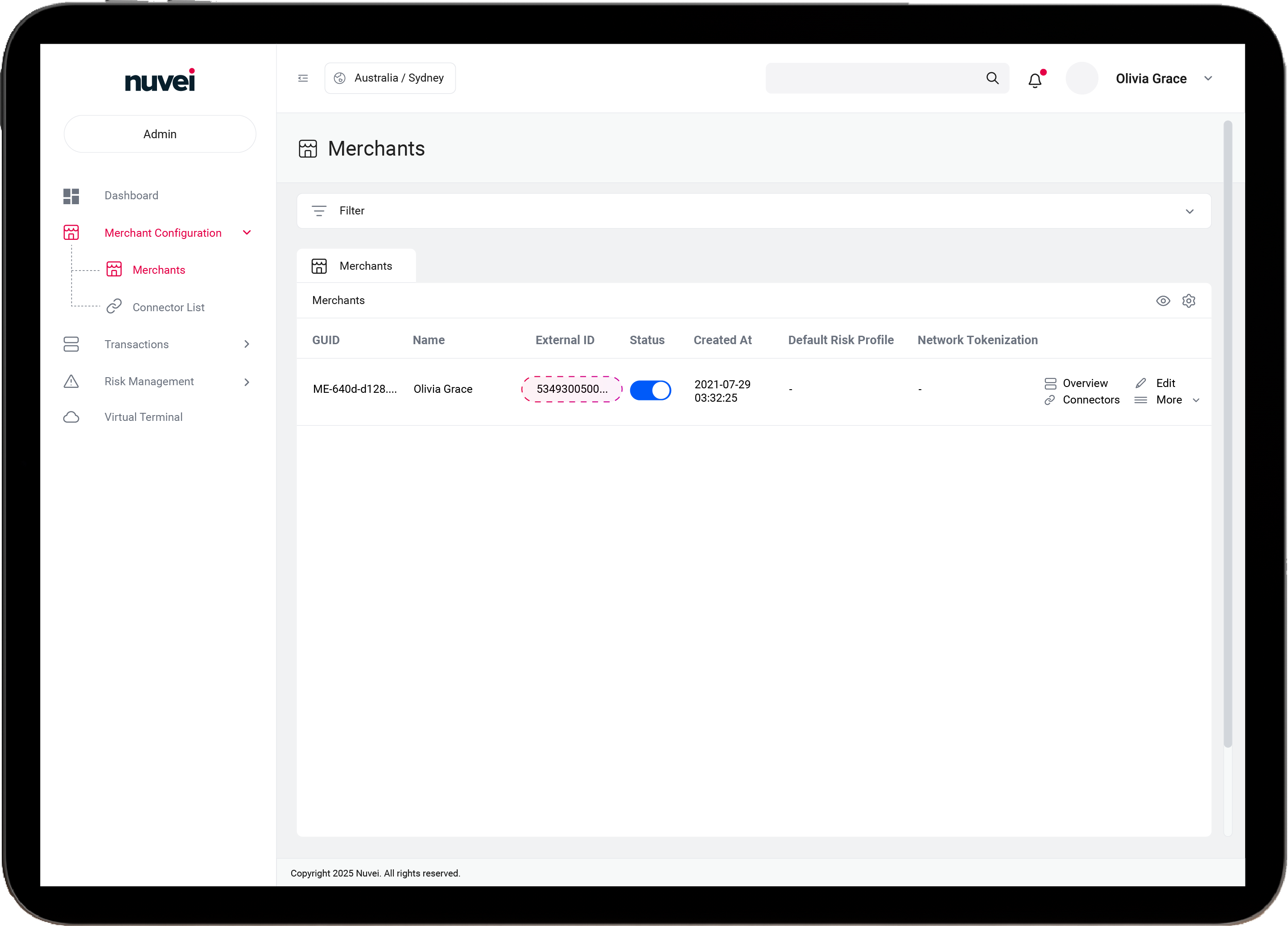Click the Merchants sidebar shop icon
This screenshot has width=1288, height=926.
[114, 270]
